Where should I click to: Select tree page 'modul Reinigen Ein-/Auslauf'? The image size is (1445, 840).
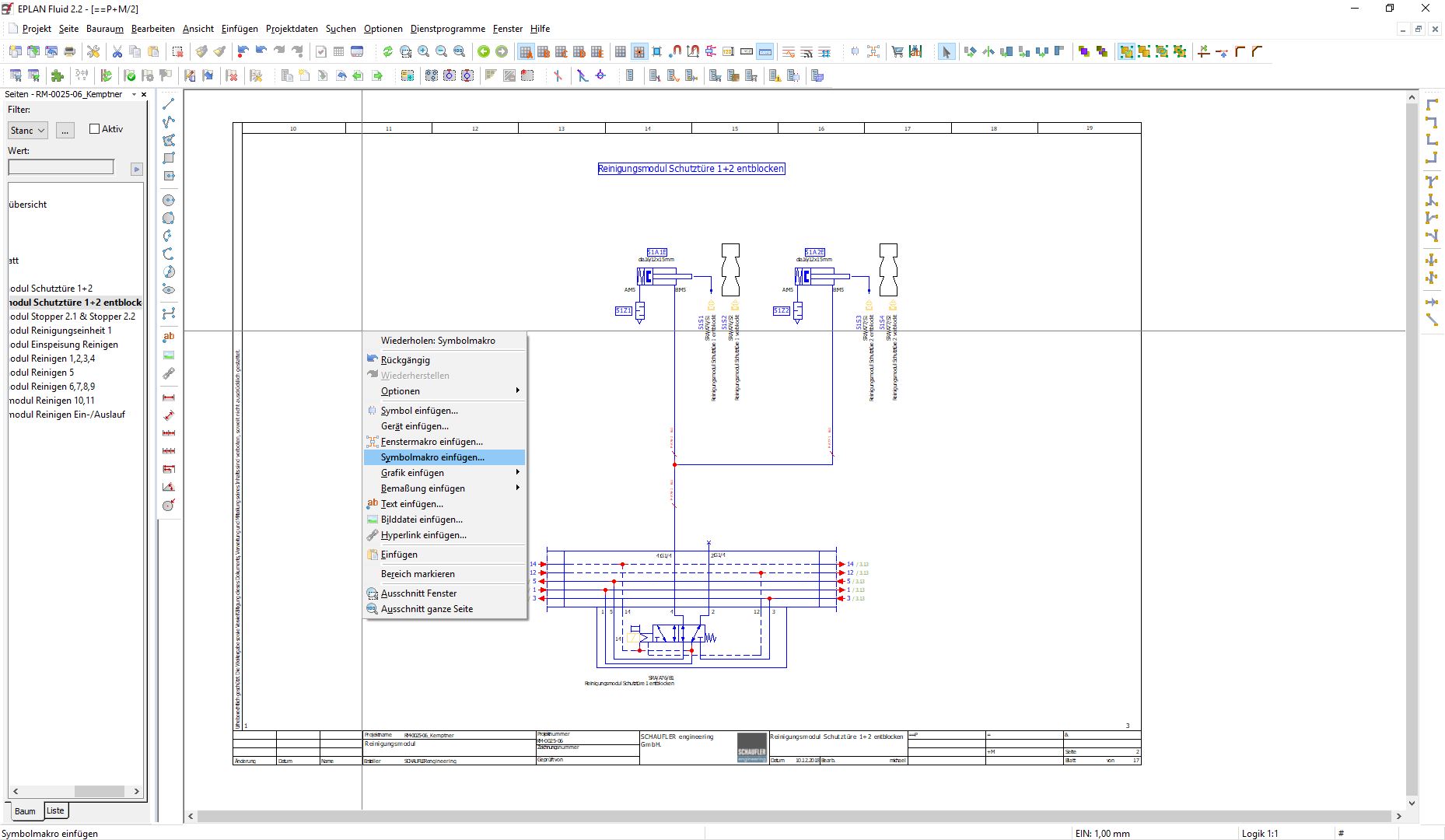point(67,415)
